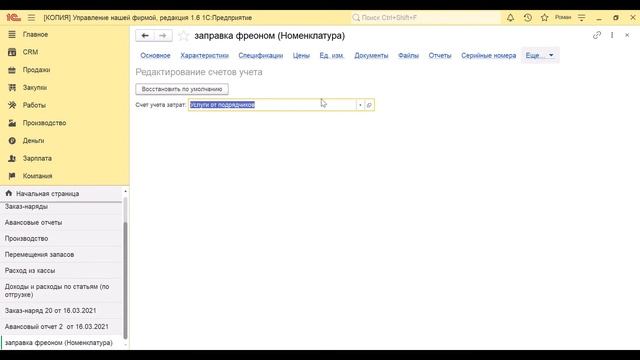
Task: Switch to the Серийные номера tab
Action: (x=489, y=56)
